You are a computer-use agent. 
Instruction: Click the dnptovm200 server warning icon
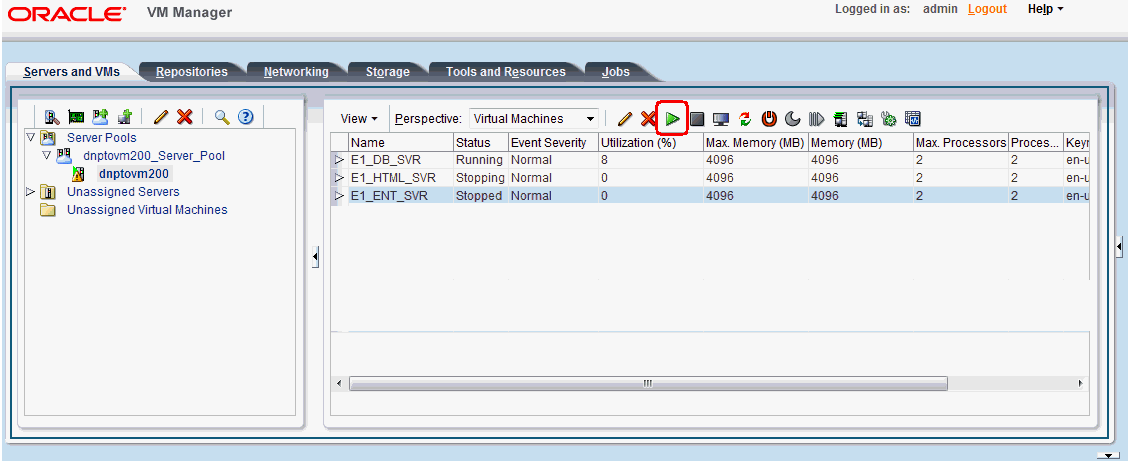(79, 173)
